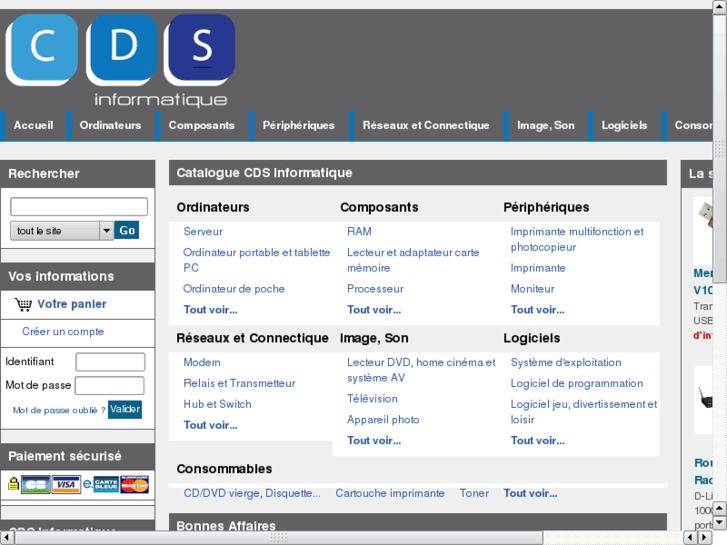Click the MasterCard logo

pos(134,484)
